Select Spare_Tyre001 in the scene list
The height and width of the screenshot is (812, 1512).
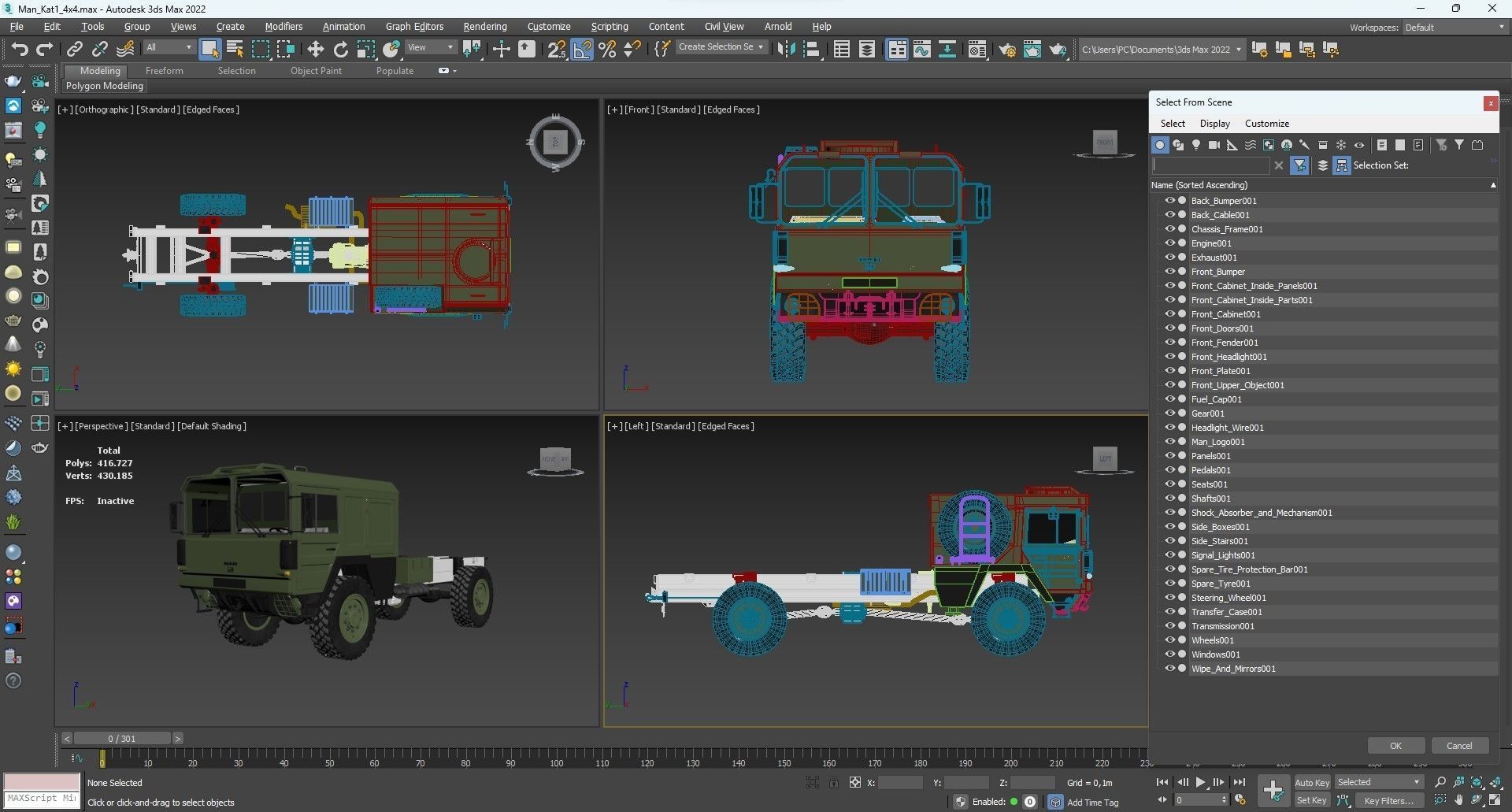(x=1221, y=584)
